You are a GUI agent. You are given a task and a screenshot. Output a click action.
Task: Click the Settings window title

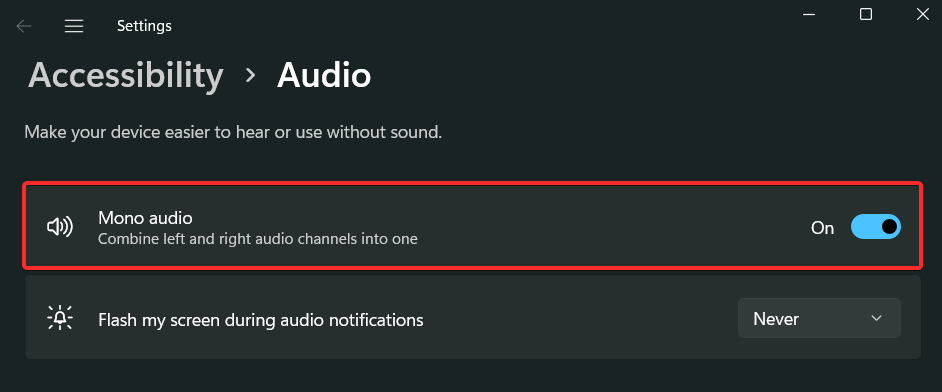[144, 26]
